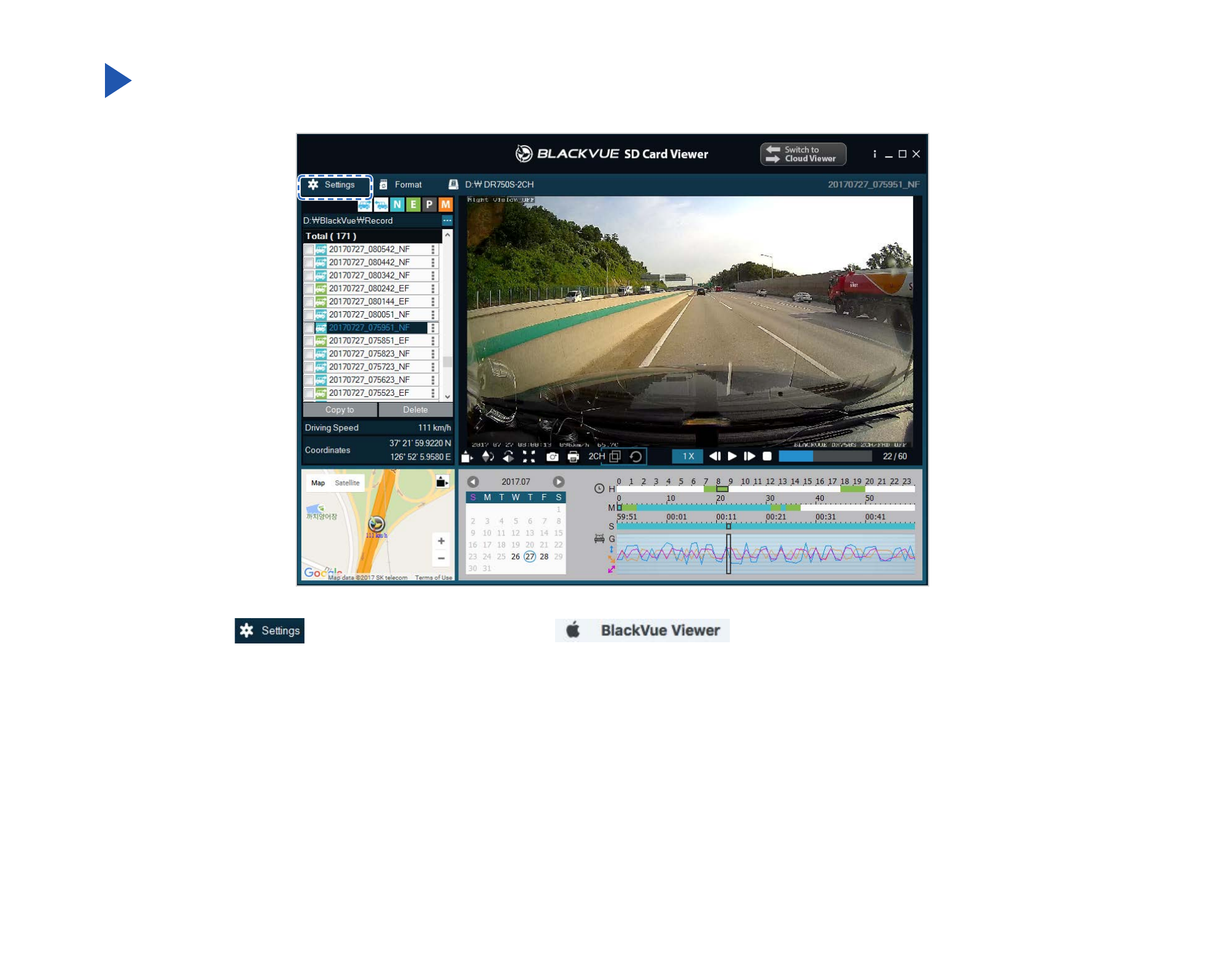1225x980 pixels.
Task: Select the checkbox for 20170727_075723_NF
Action: [309, 367]
